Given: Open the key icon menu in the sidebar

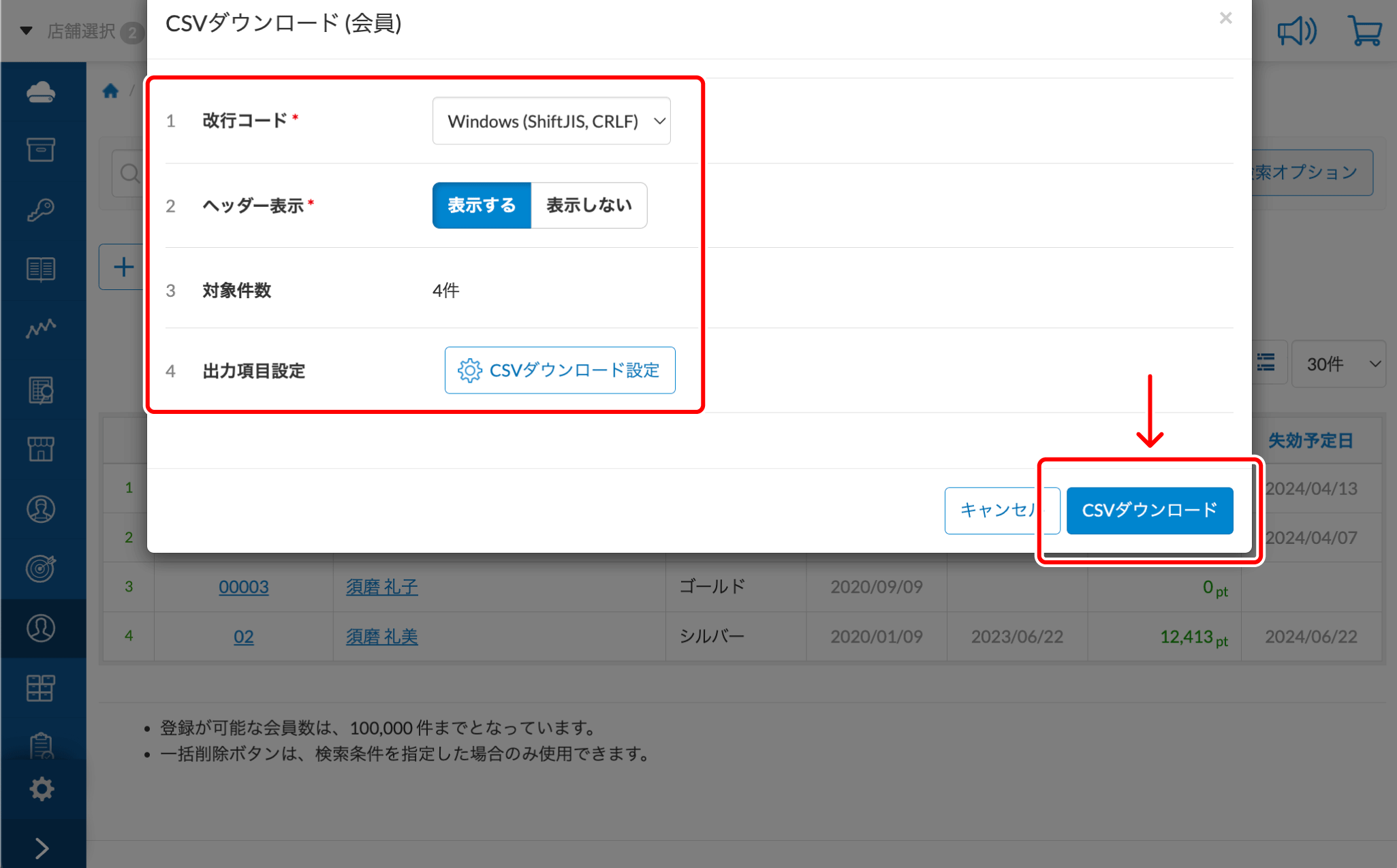Looking at the screenshot, I should [41, 210].
